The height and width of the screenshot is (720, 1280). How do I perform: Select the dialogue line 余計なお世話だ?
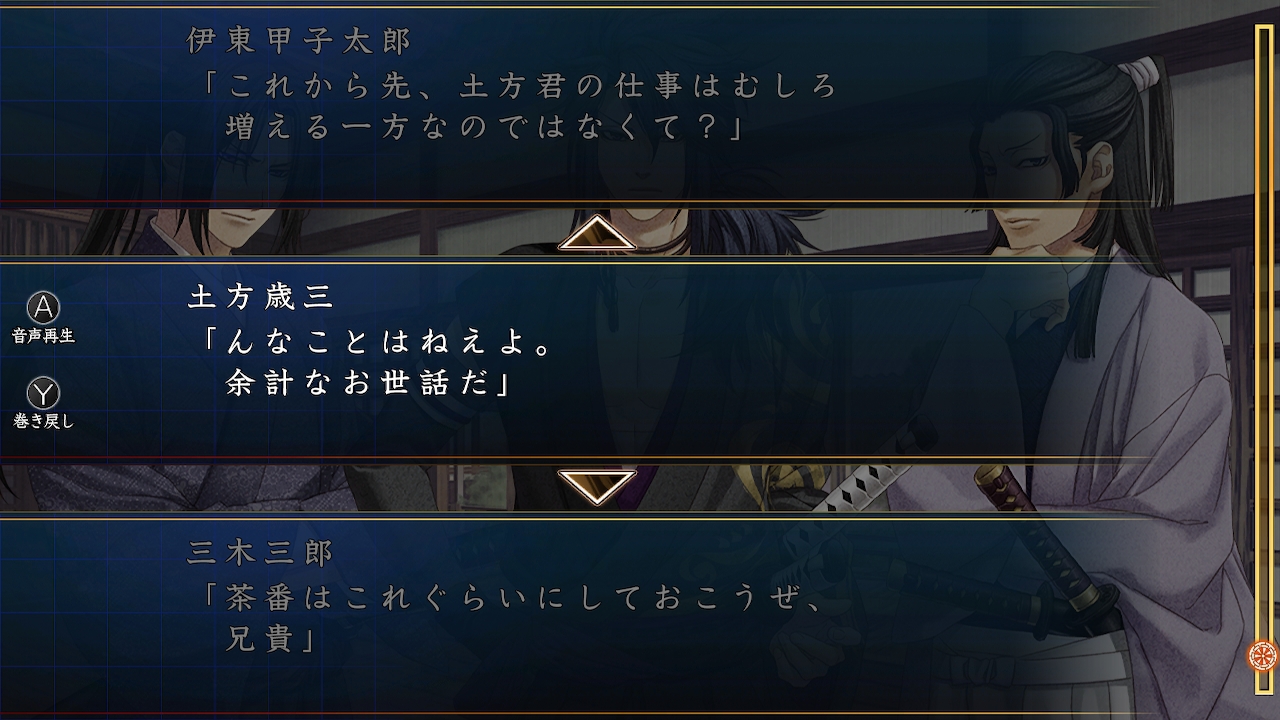tap(360, 384)
